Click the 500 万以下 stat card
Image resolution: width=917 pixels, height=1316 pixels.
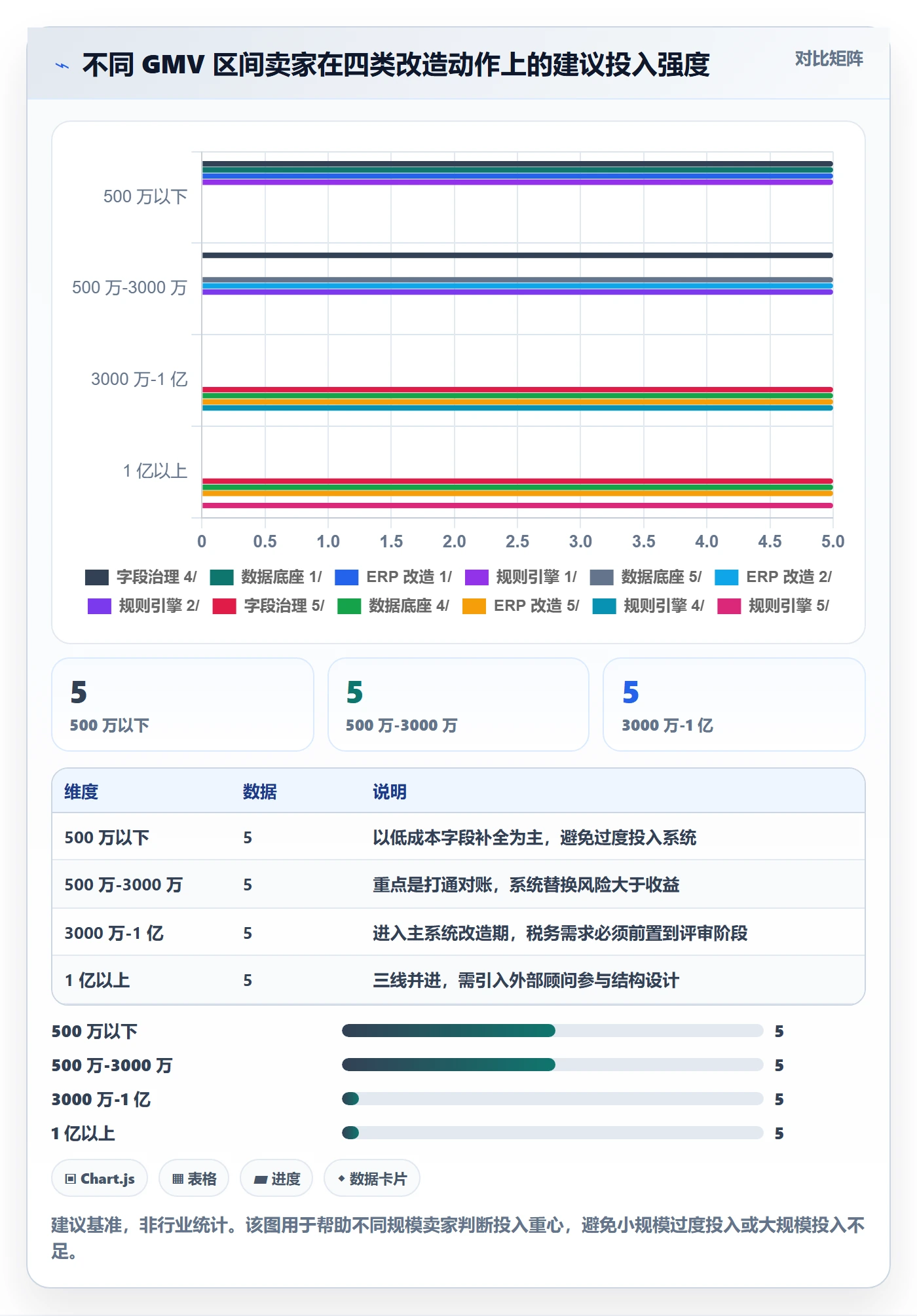click(183, 704)
